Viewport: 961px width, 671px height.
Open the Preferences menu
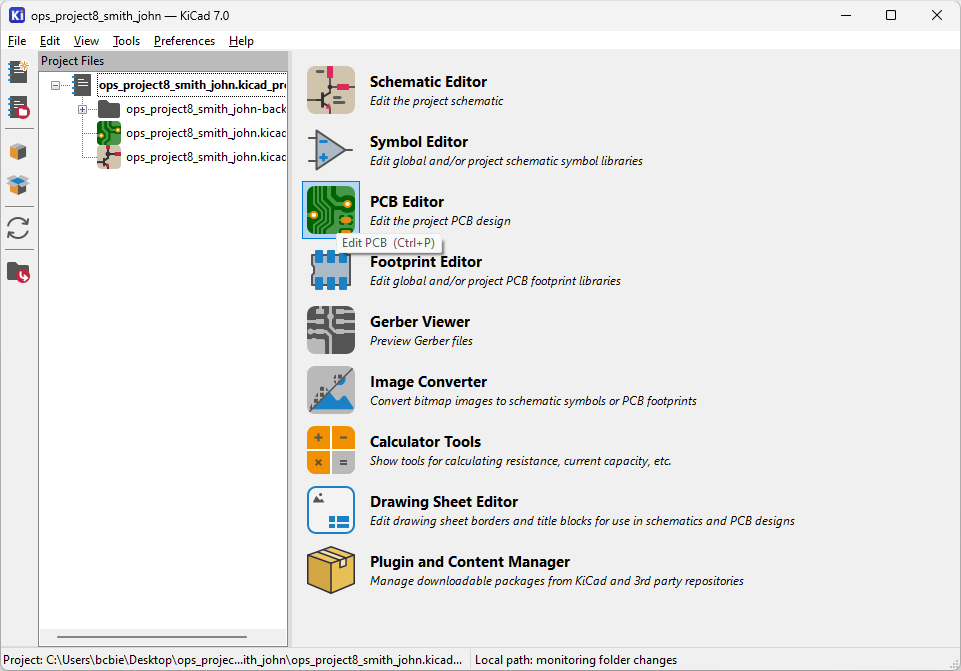pos(184,41)
